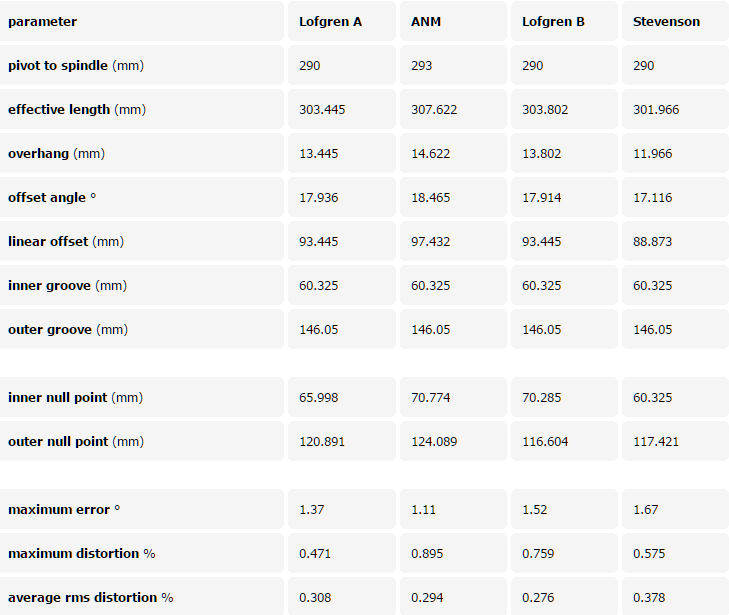Click the 'linear offset' row label

(65, 242)
